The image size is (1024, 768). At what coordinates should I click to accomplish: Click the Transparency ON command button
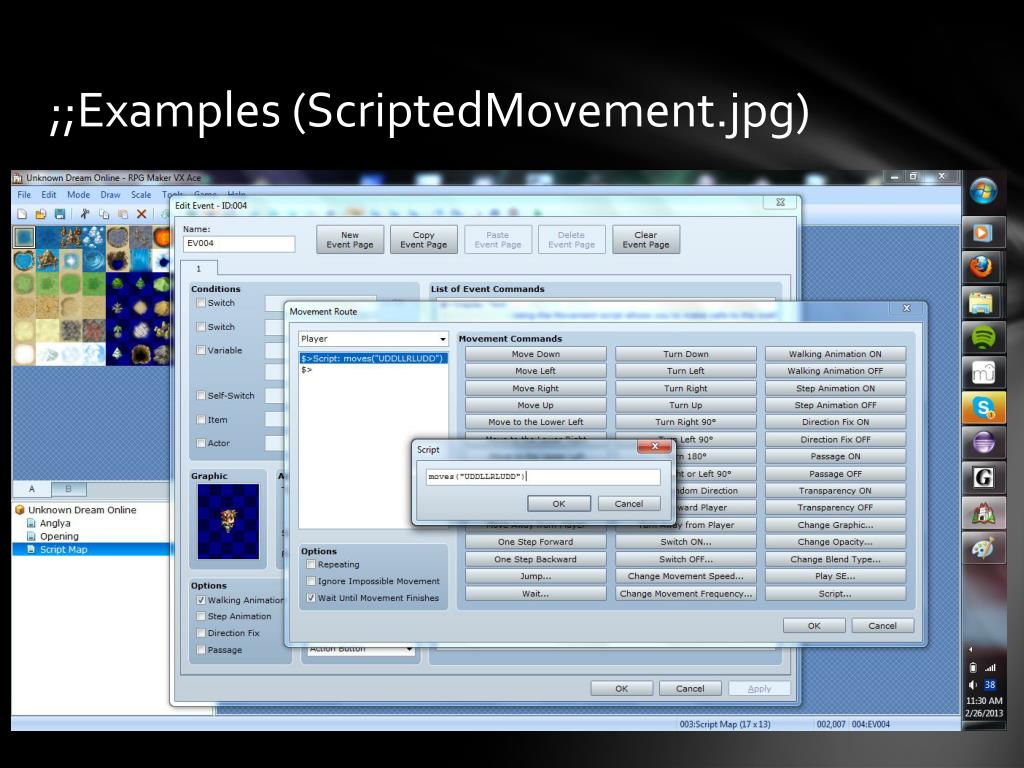[x=835, y=490]
